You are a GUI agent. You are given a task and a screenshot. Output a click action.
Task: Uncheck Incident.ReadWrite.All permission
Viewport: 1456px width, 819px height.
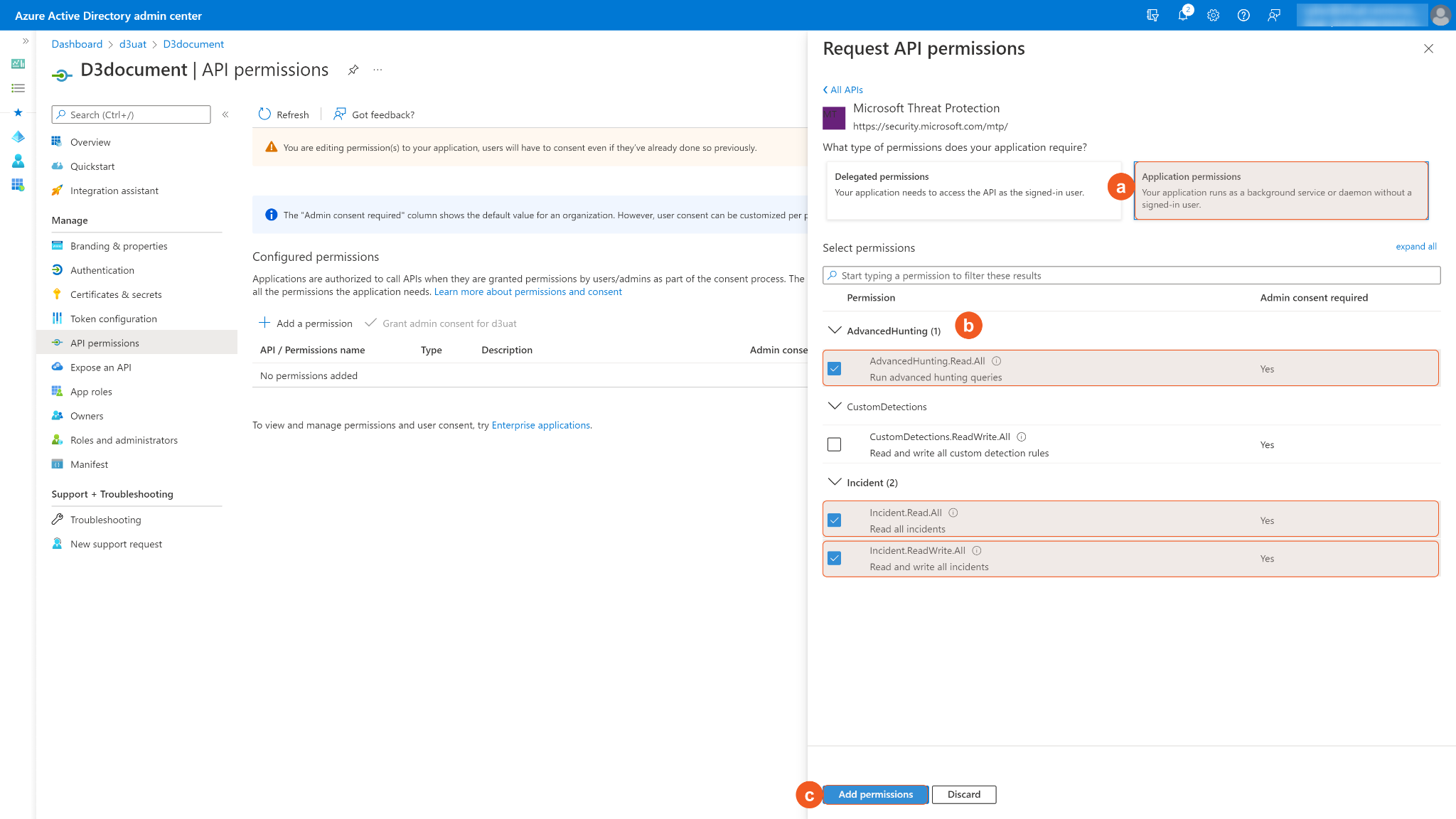(x=835, y=559)
